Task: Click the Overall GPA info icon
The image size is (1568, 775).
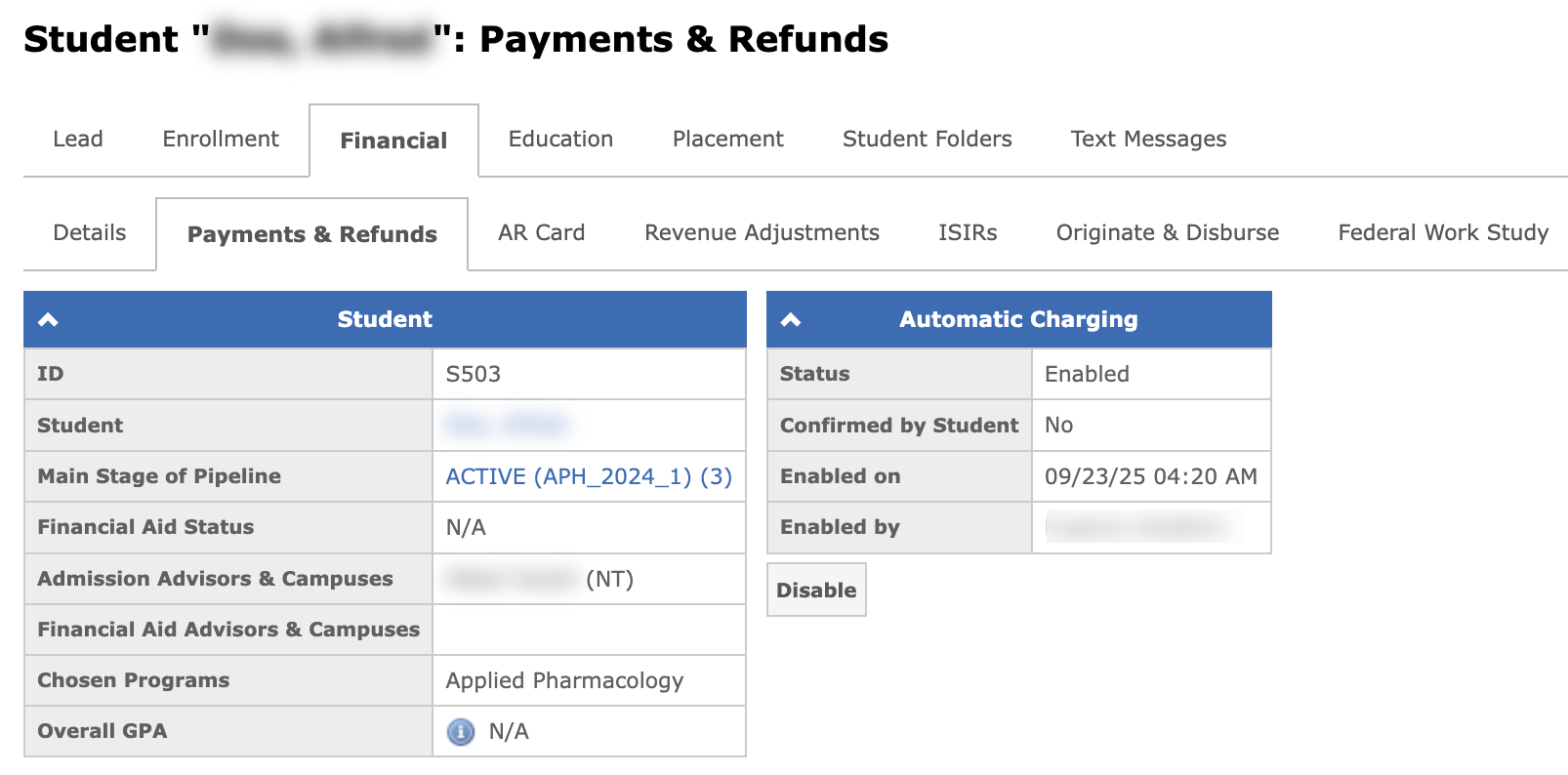Action: click(460, 731)
